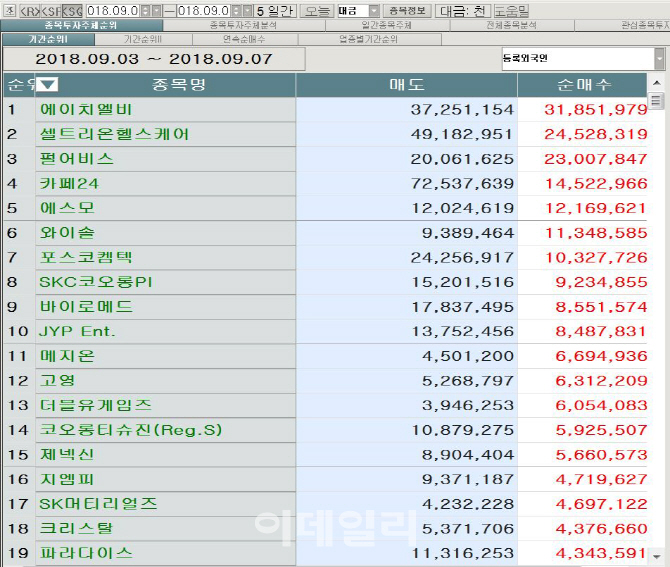Click sell value 4,501,200
This screenshot has height=567, width=670.
[468, 356]
